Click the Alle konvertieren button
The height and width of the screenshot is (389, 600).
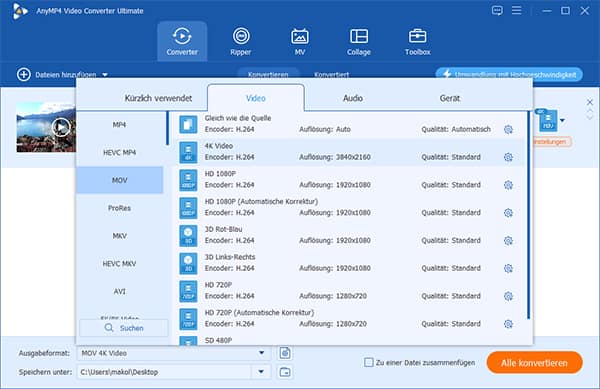pyautogui.click(x=535, y=363)
